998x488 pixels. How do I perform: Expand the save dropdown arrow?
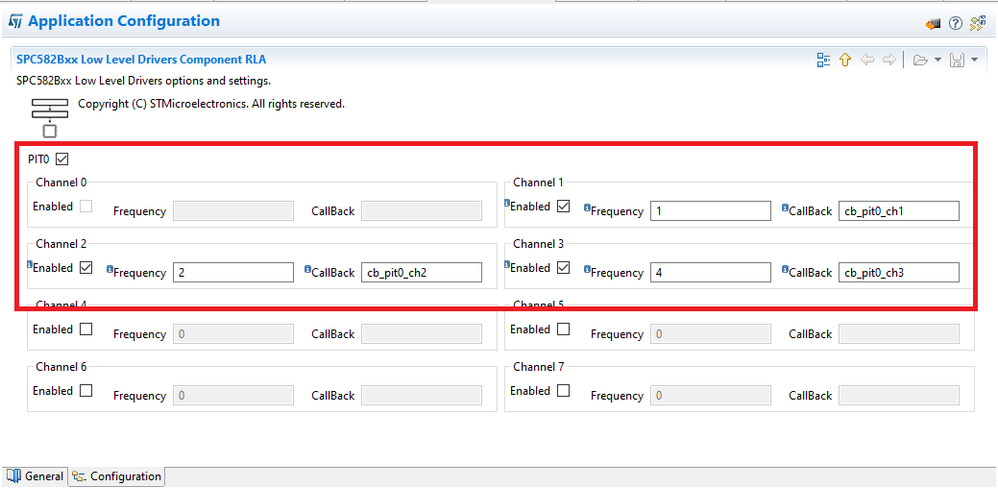[974, 60]
